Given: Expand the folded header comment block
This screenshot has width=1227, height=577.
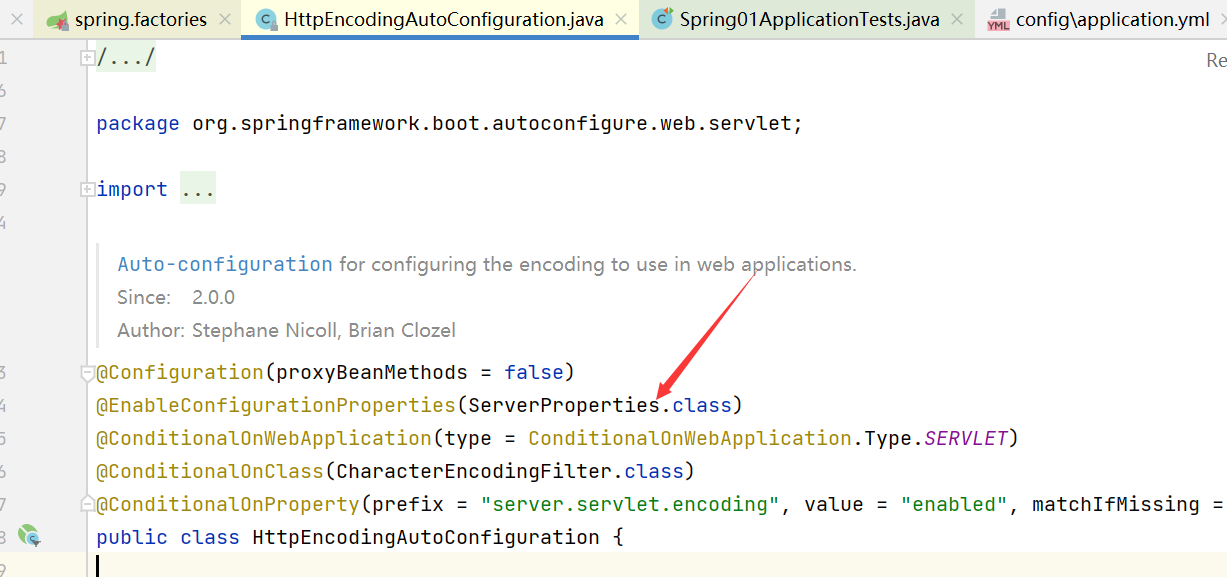Looking at the screenshot, I should [x=87, y=58].
